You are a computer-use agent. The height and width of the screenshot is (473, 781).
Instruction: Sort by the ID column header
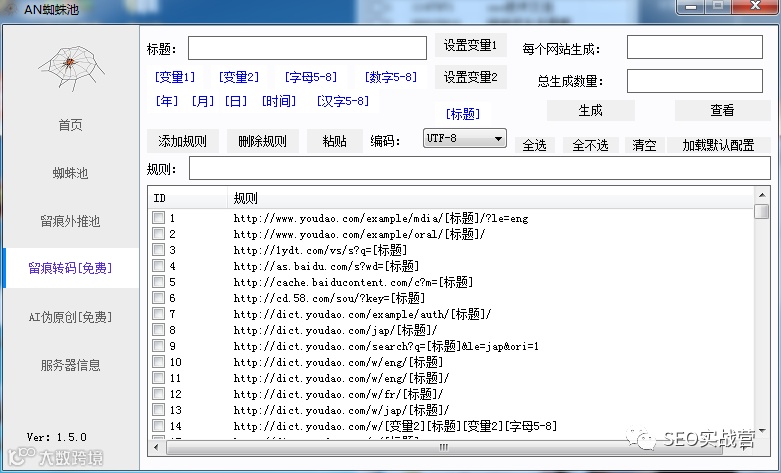point(188,198)
